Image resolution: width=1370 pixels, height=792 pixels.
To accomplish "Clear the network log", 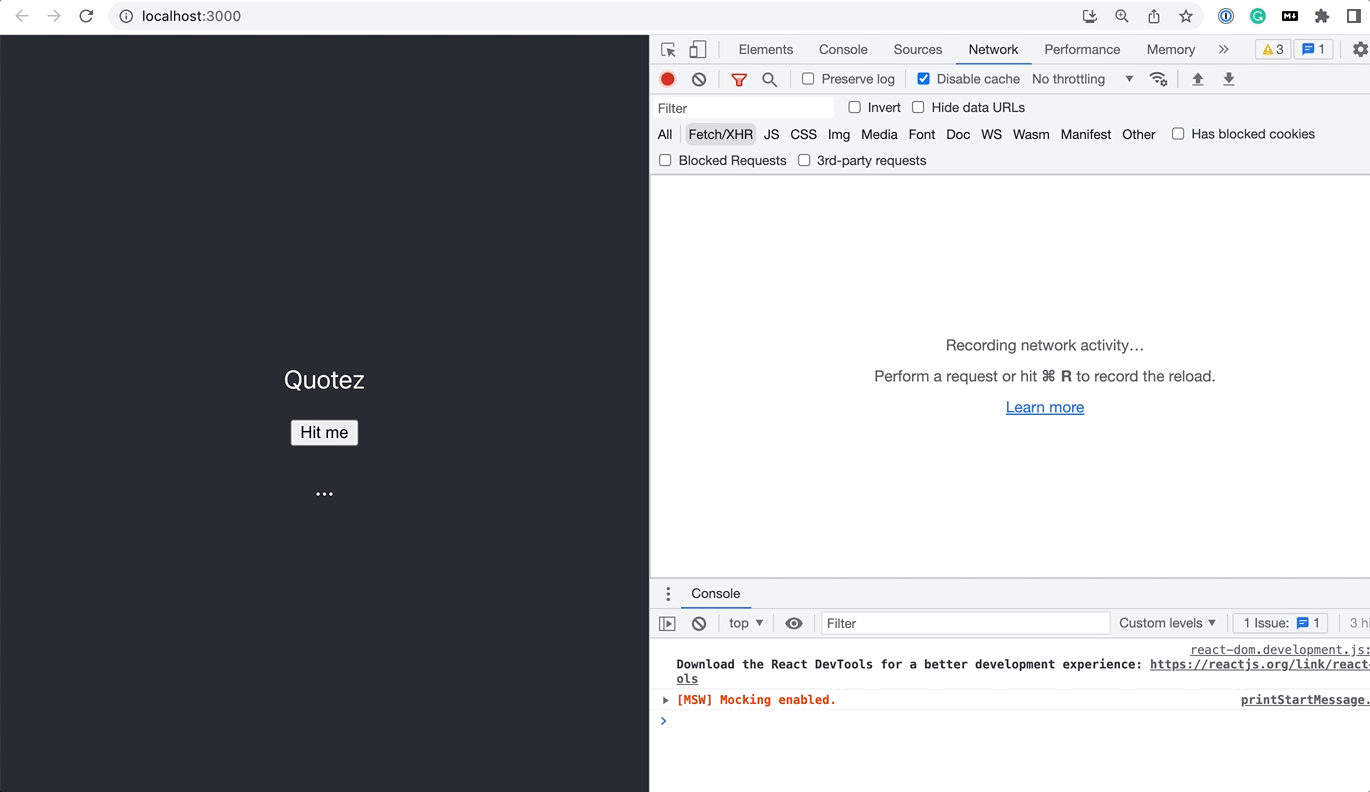I will pos(699,79).
